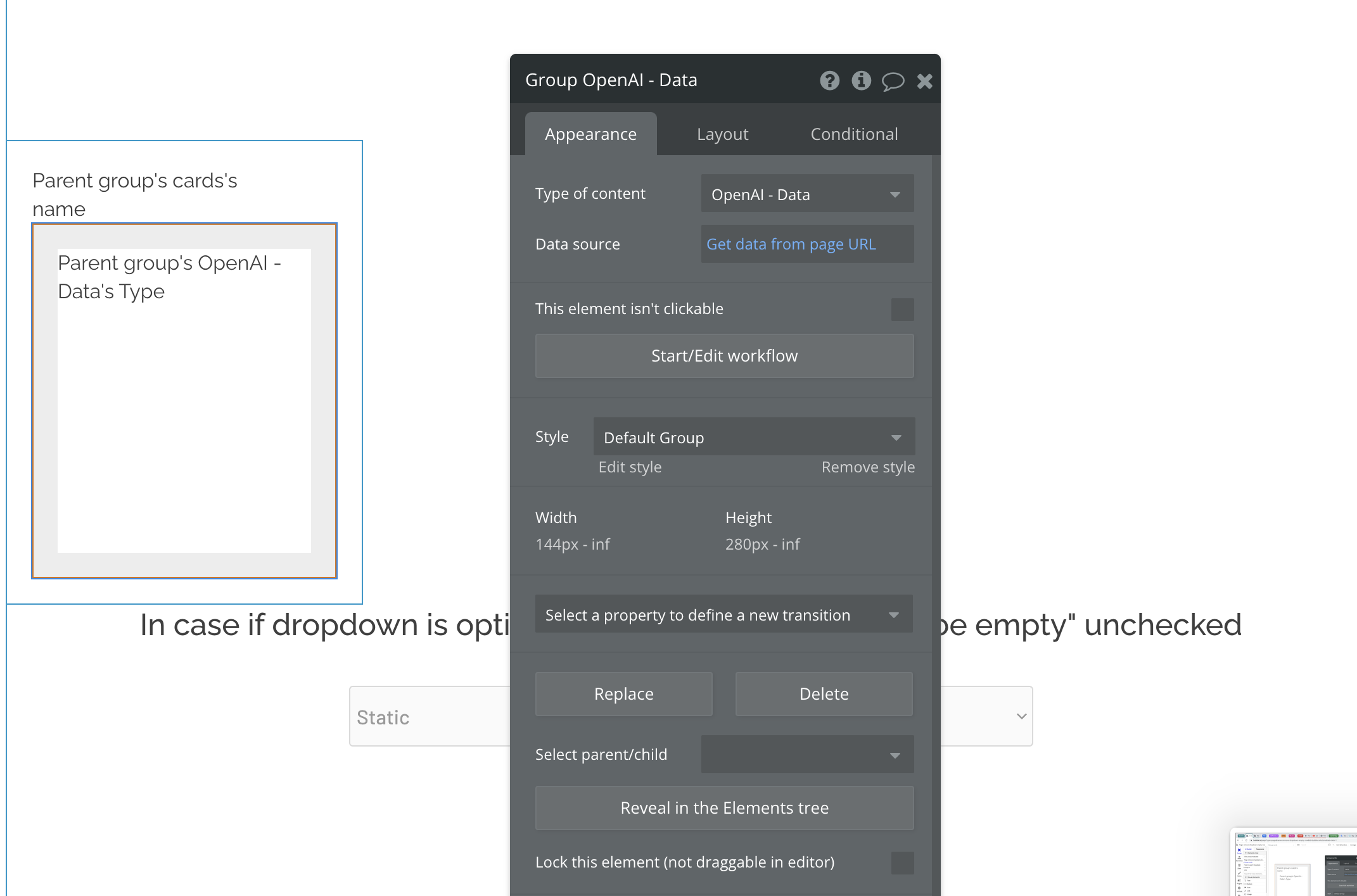Open the new transition property dropdown

[723, 614]
